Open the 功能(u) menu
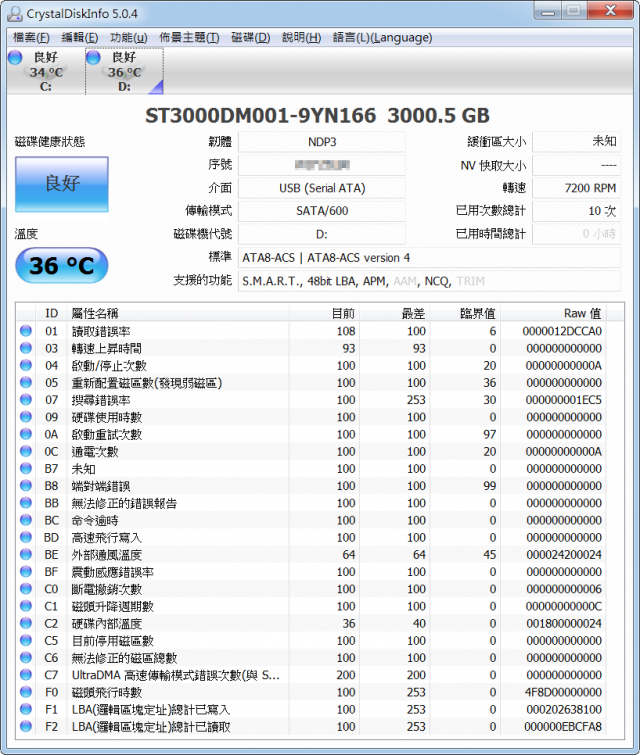This screenshot has height=756, width=640. [128, 38]
